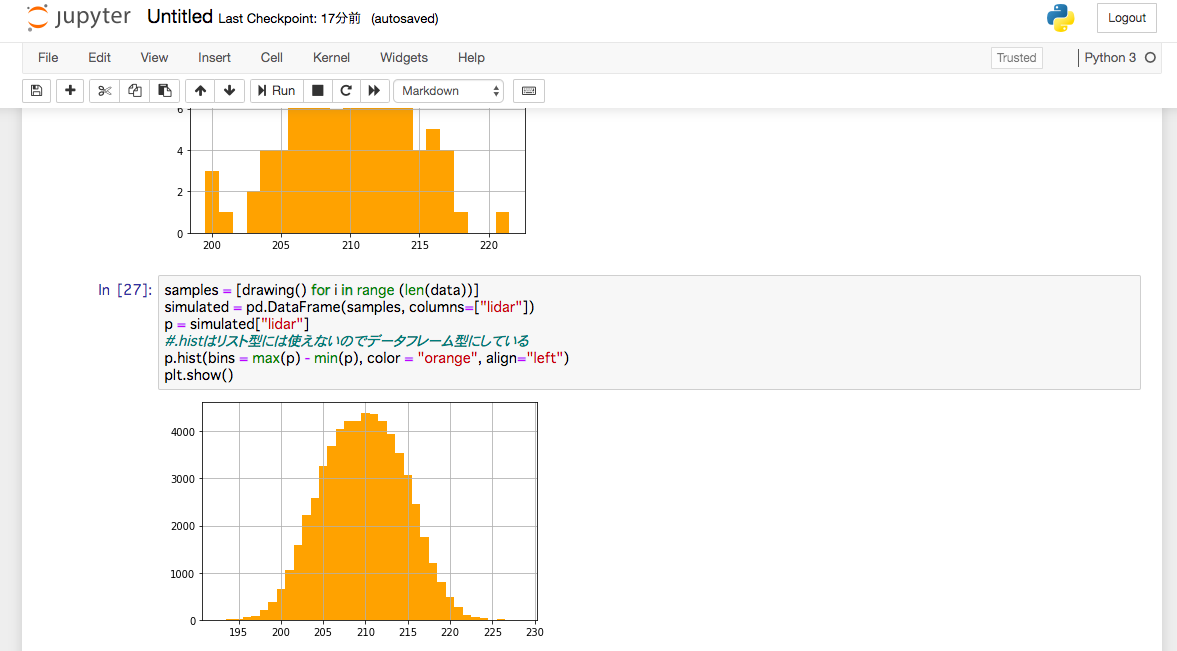
Task: Restart the kernel icon
Action: (346, 91)
